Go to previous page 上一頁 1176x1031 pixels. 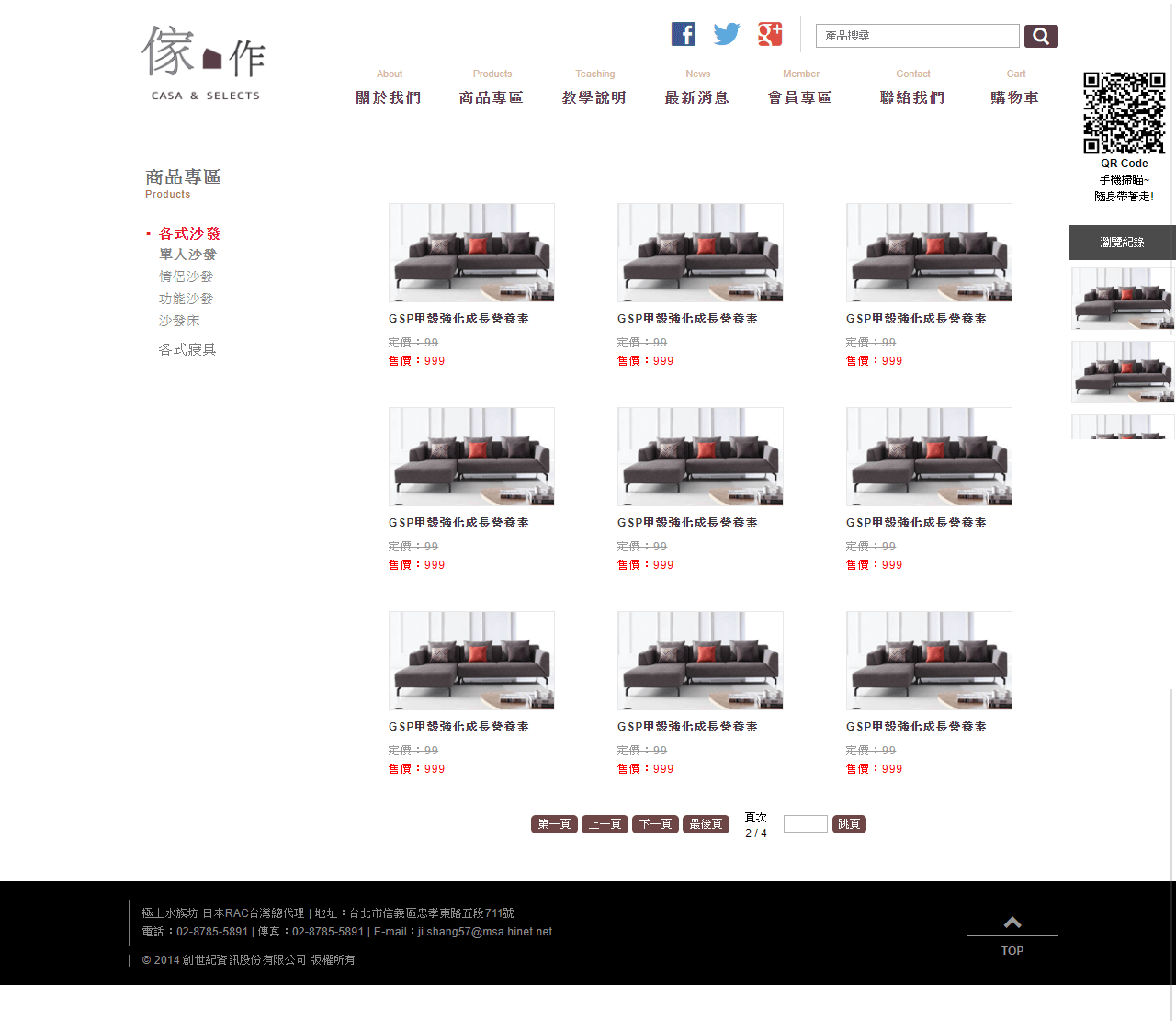(605, 824)
